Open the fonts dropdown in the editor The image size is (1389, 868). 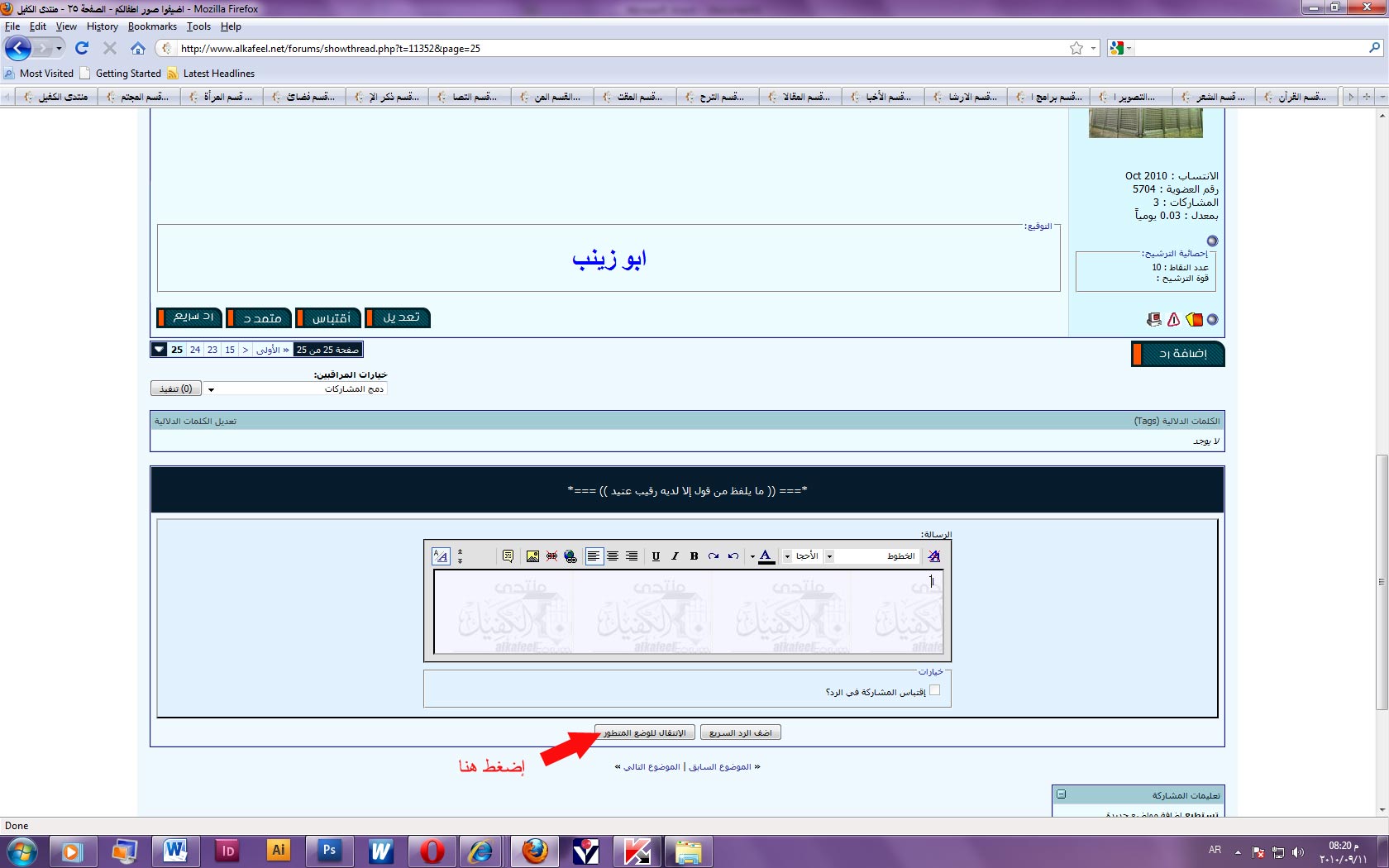click(830, 556)
